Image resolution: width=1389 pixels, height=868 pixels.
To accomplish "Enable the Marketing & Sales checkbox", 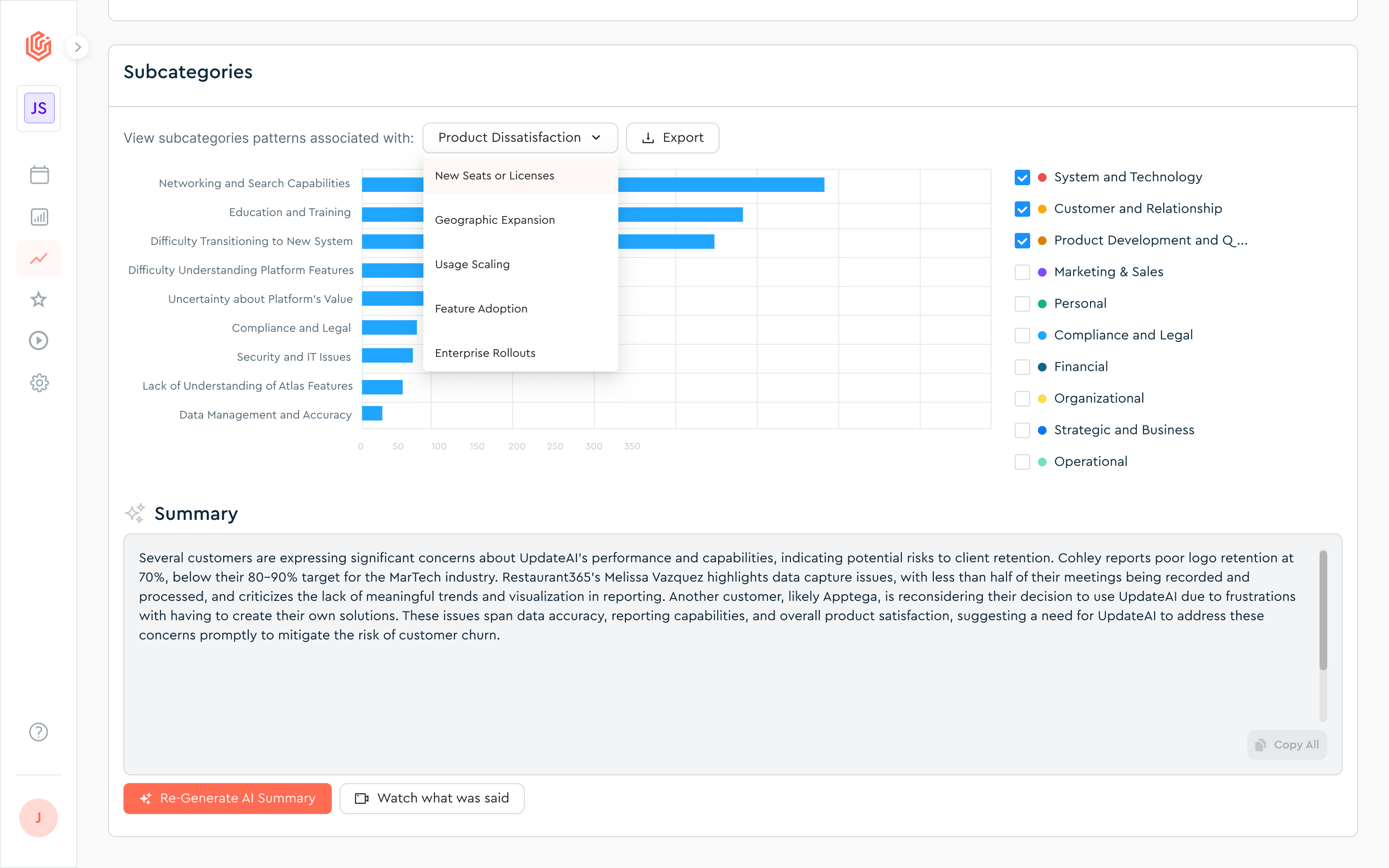I will [1022, 272].
